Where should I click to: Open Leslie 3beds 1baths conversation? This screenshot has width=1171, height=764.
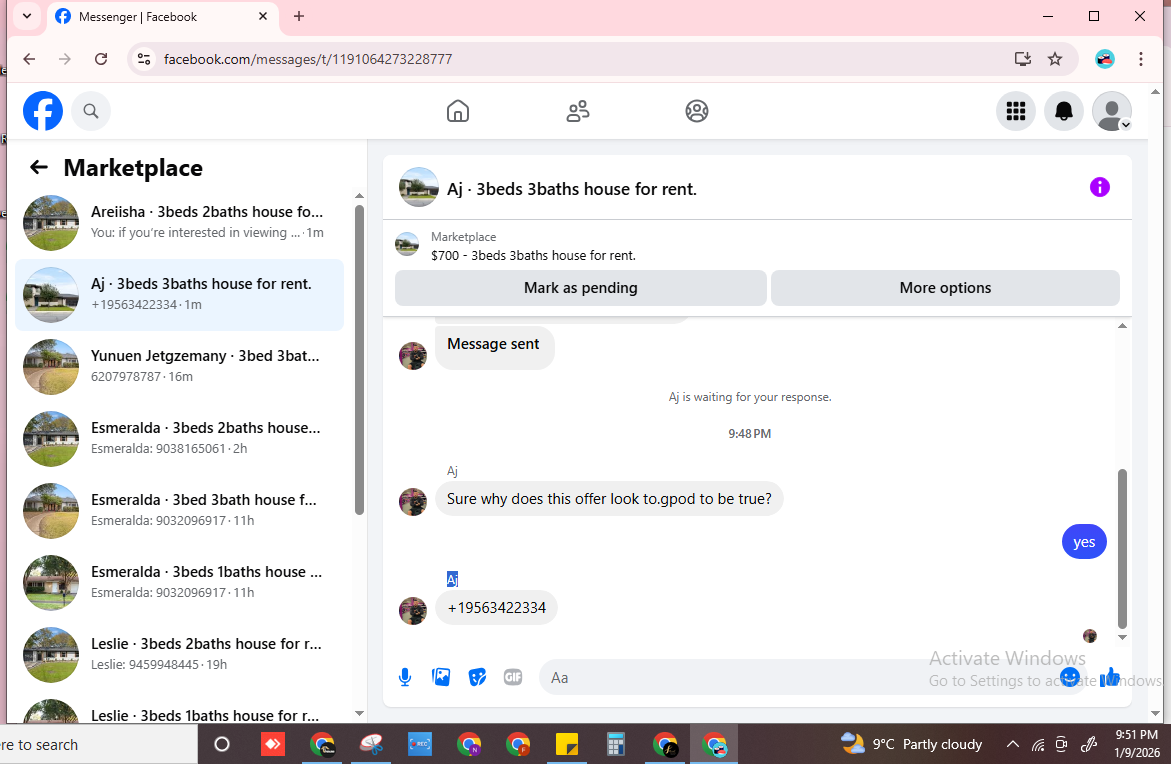tap(179, 709)
